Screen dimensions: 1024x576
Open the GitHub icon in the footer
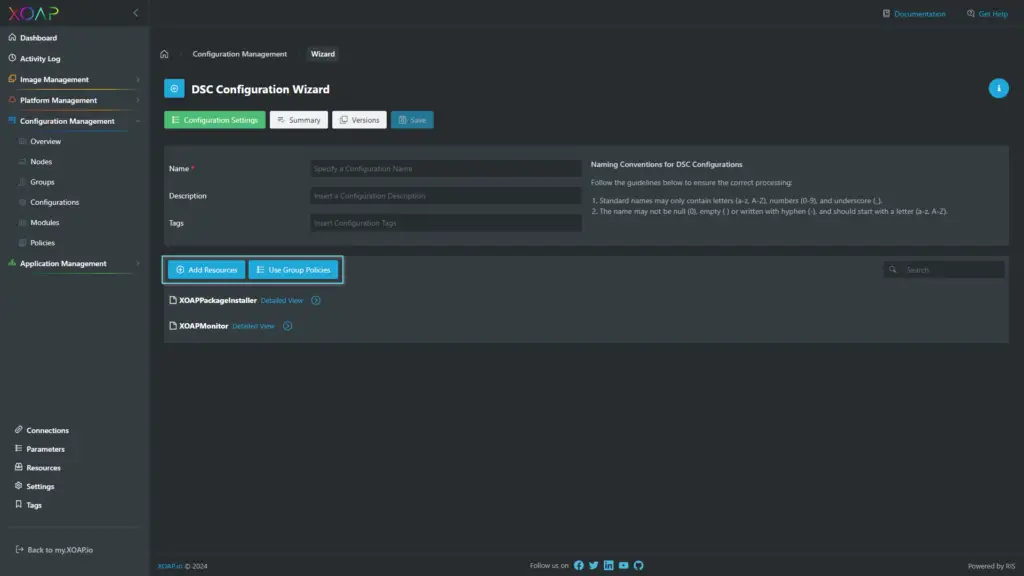[x=639, y=566]
